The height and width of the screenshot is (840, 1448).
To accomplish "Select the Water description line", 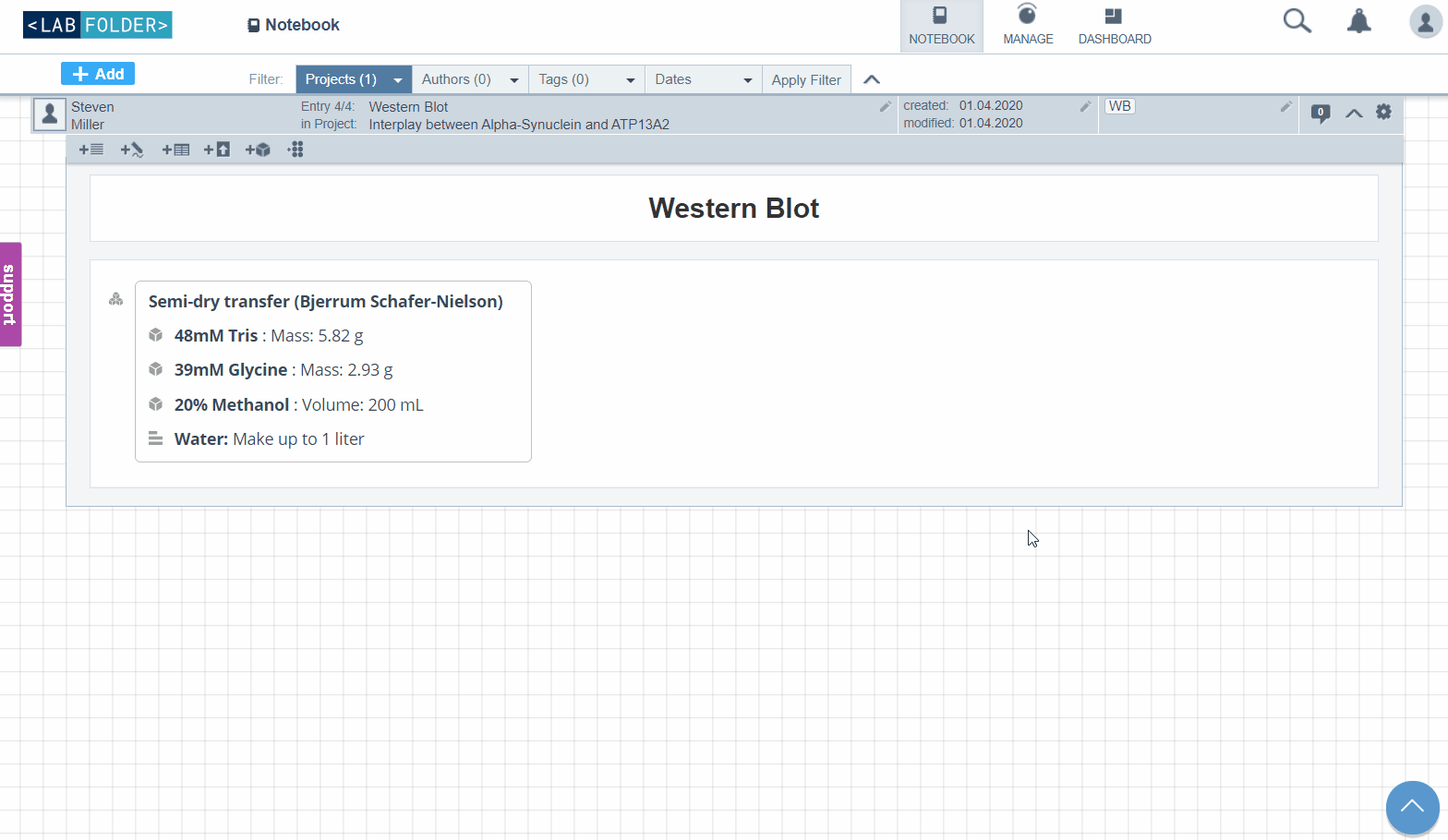I will pyautogui.click(x=270, y=439).
